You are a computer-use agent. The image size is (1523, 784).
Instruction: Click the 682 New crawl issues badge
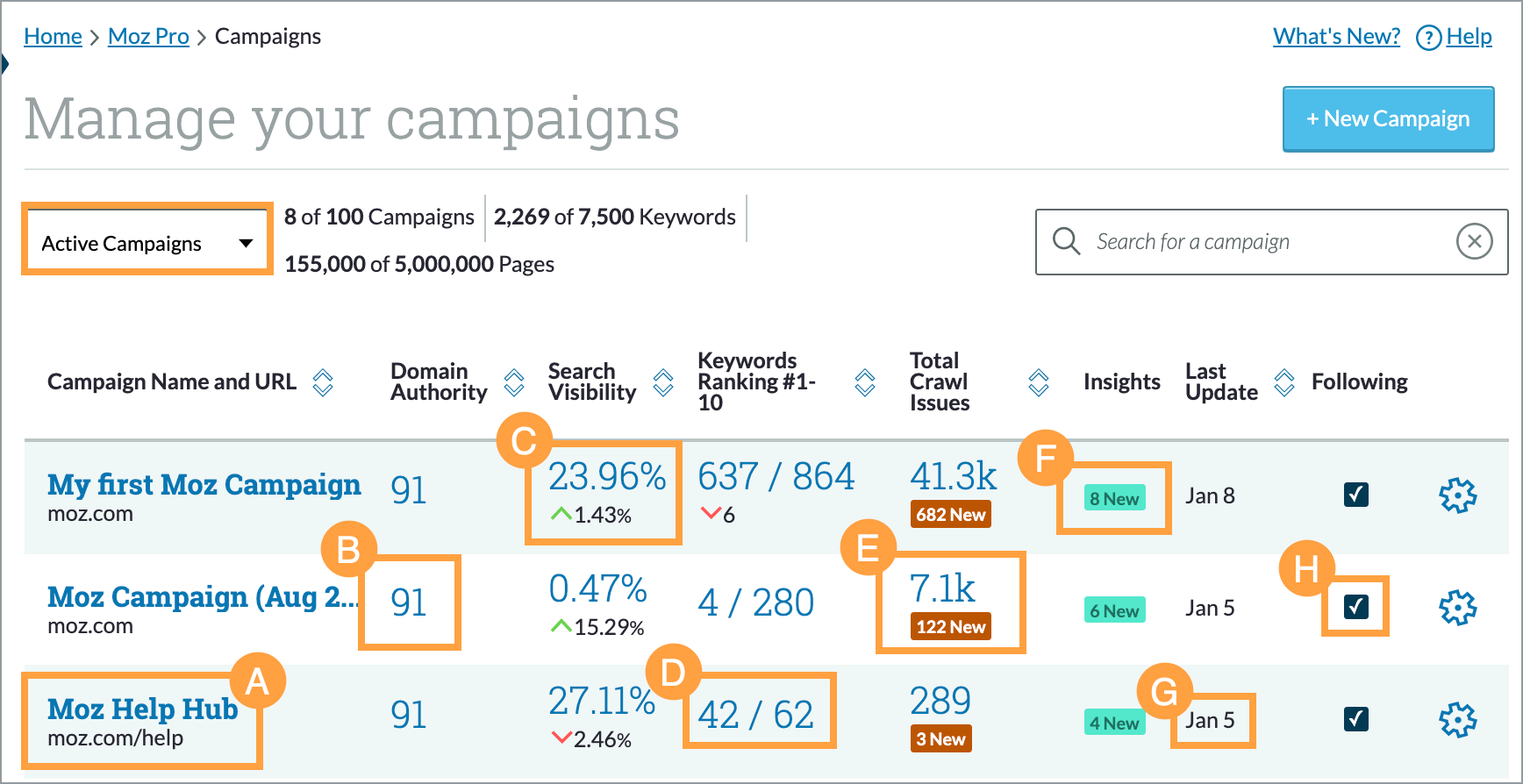click(950, 515)
